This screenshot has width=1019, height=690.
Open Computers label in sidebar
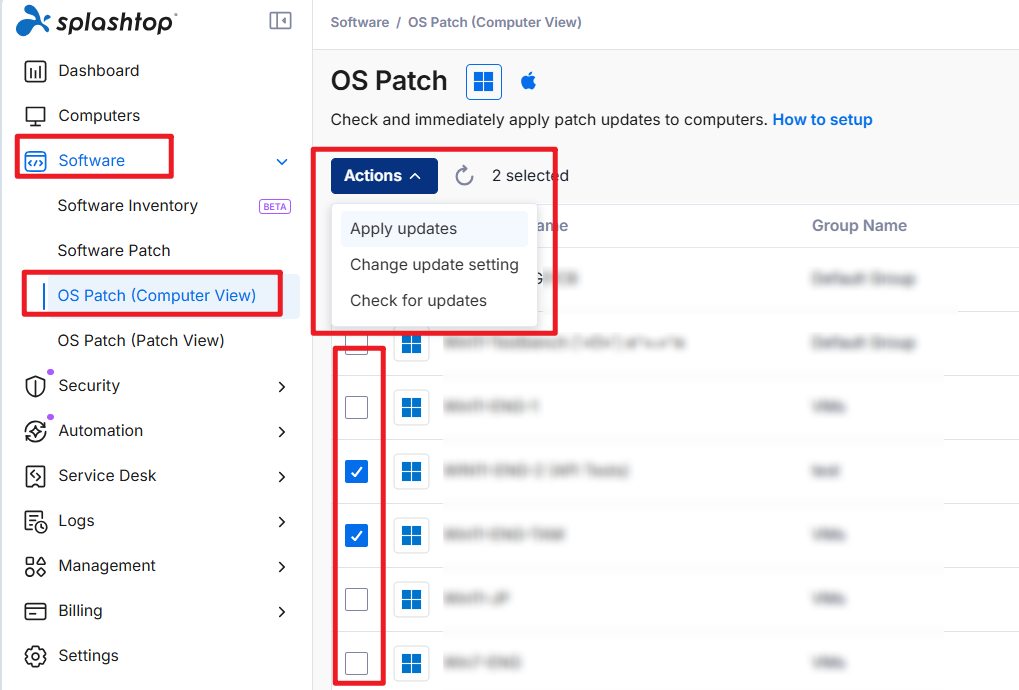(99, 116)
